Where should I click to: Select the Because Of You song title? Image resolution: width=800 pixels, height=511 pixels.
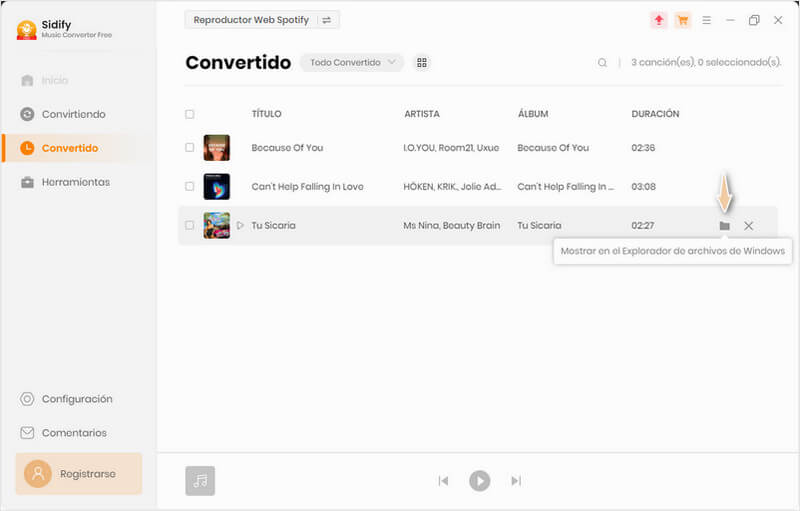[x=287, y=148]
